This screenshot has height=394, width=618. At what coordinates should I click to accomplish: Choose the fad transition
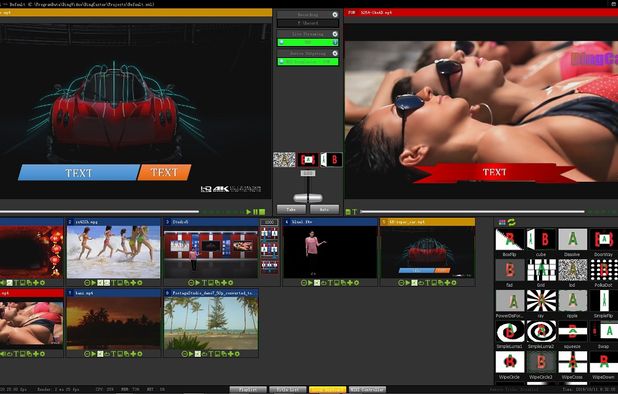pos(510,270)
